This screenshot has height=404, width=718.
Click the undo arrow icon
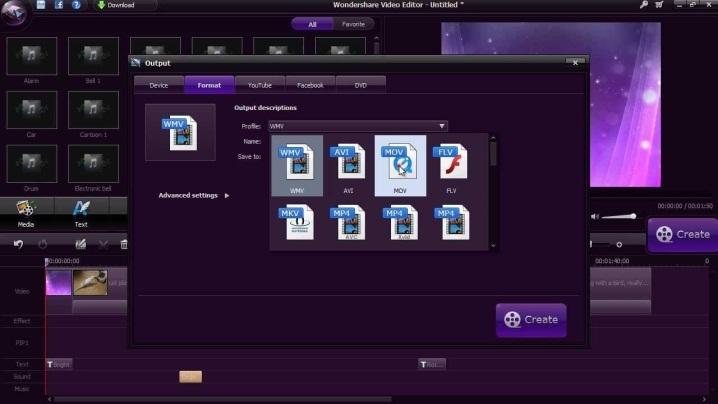click(18, 244)
